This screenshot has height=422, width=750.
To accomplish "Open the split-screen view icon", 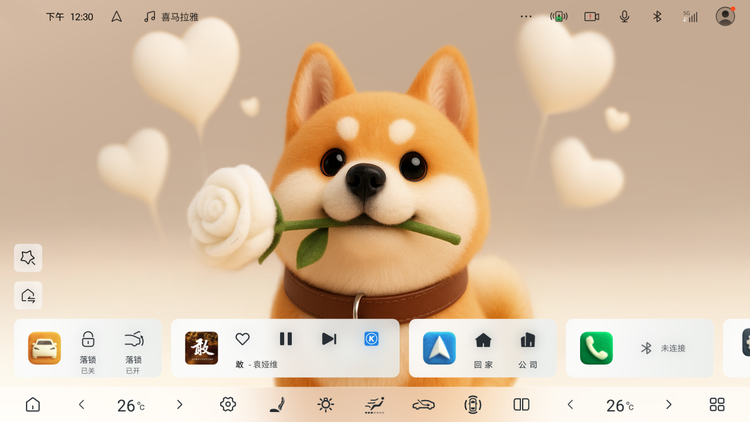I will point(521,405).
